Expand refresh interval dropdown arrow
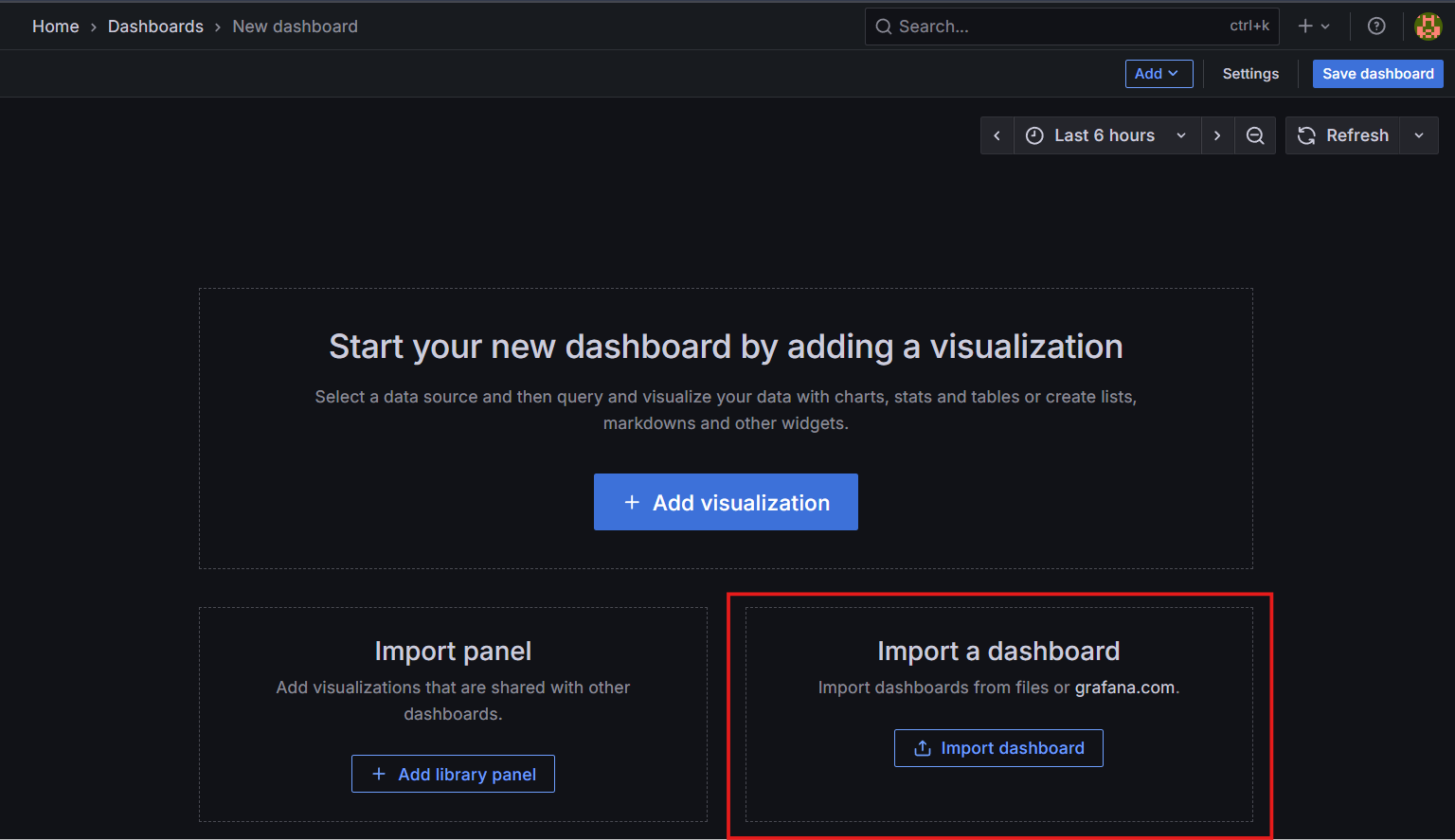The height and width of the screenshot is (840, 1455). tap(1419, 135)
